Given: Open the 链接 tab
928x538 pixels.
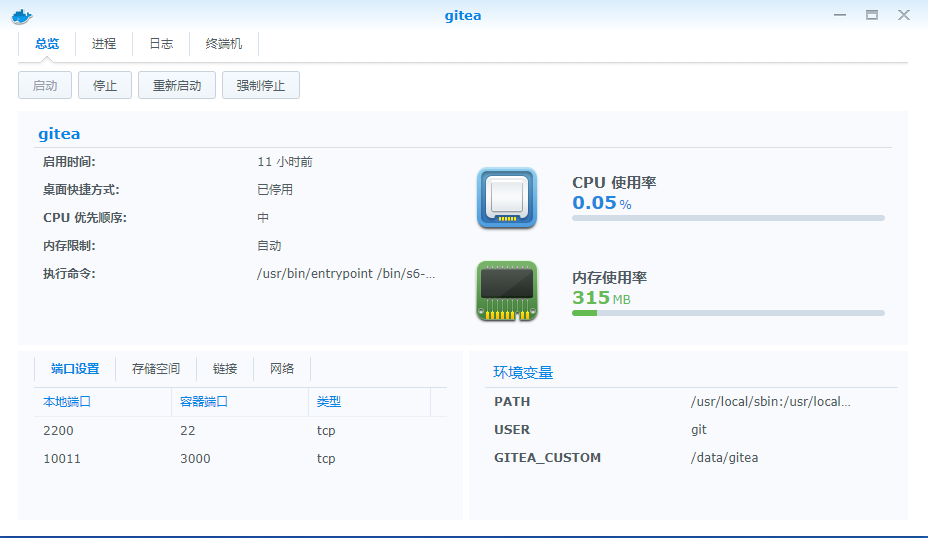Looking at the screenshot, I should [225, 369].
